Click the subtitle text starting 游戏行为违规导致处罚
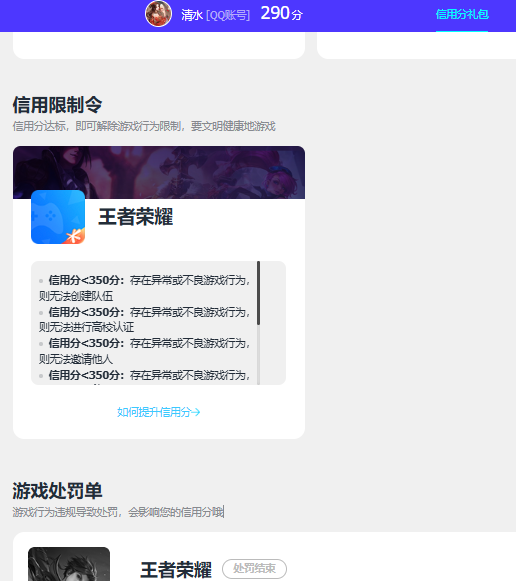 click(x=118, y=512)
